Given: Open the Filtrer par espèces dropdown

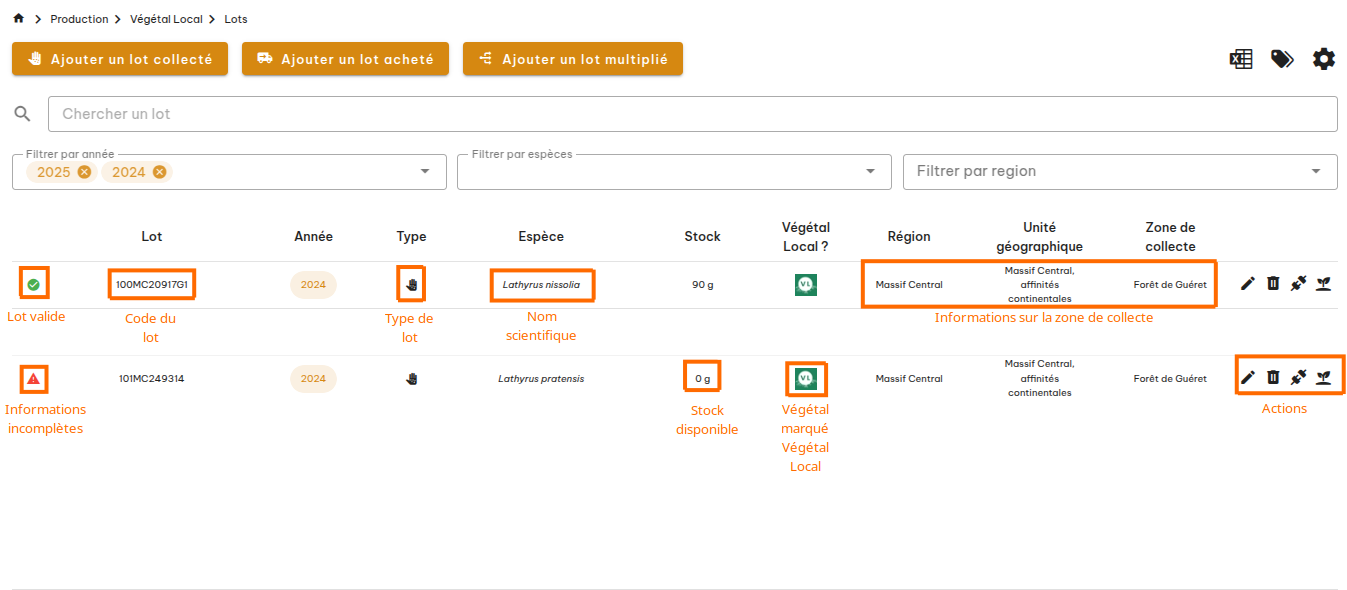Looking at the screenshot, I should pos(870,172).
